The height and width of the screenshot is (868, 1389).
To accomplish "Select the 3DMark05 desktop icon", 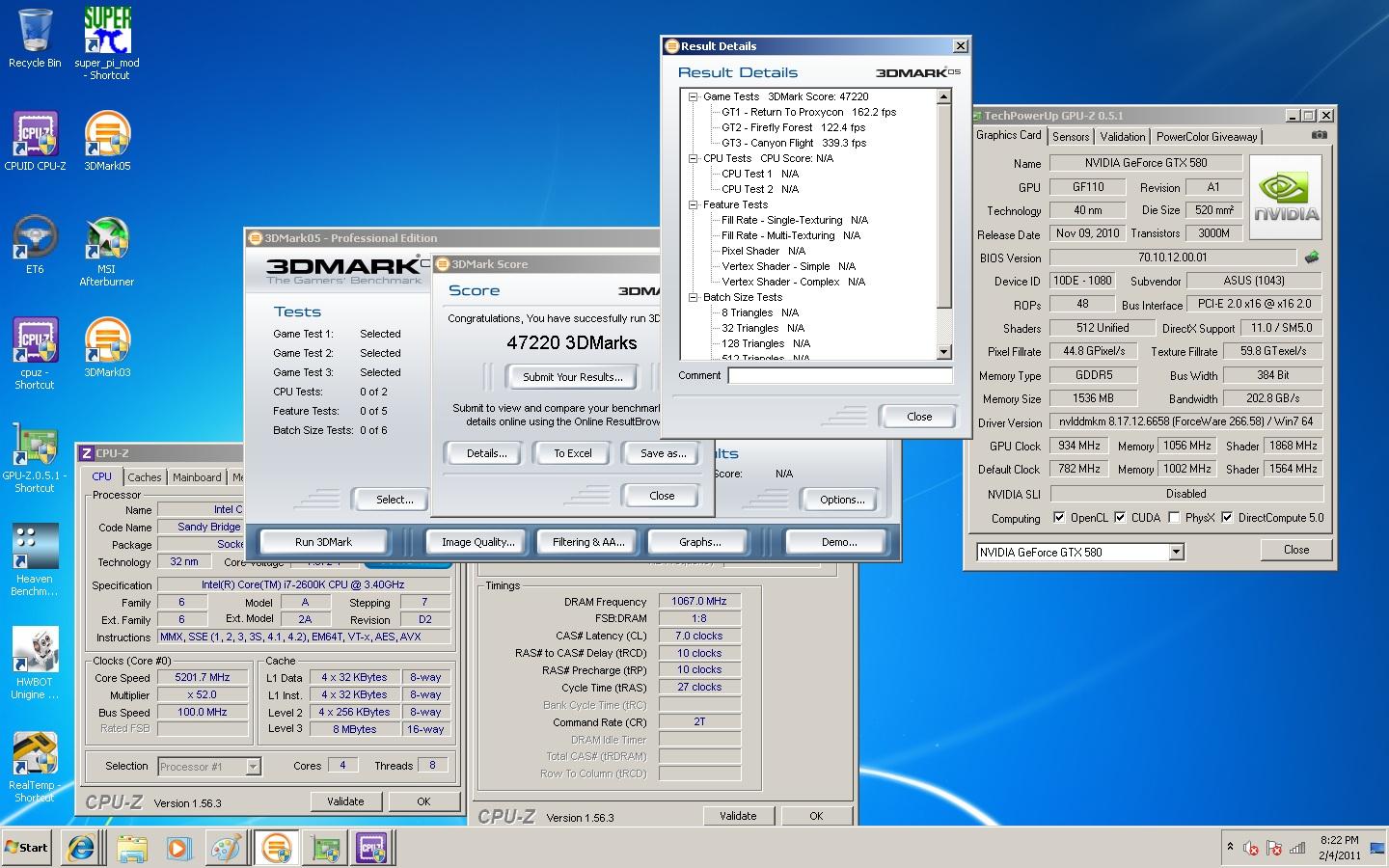I will pyautogui.click(x=107, y=141).
